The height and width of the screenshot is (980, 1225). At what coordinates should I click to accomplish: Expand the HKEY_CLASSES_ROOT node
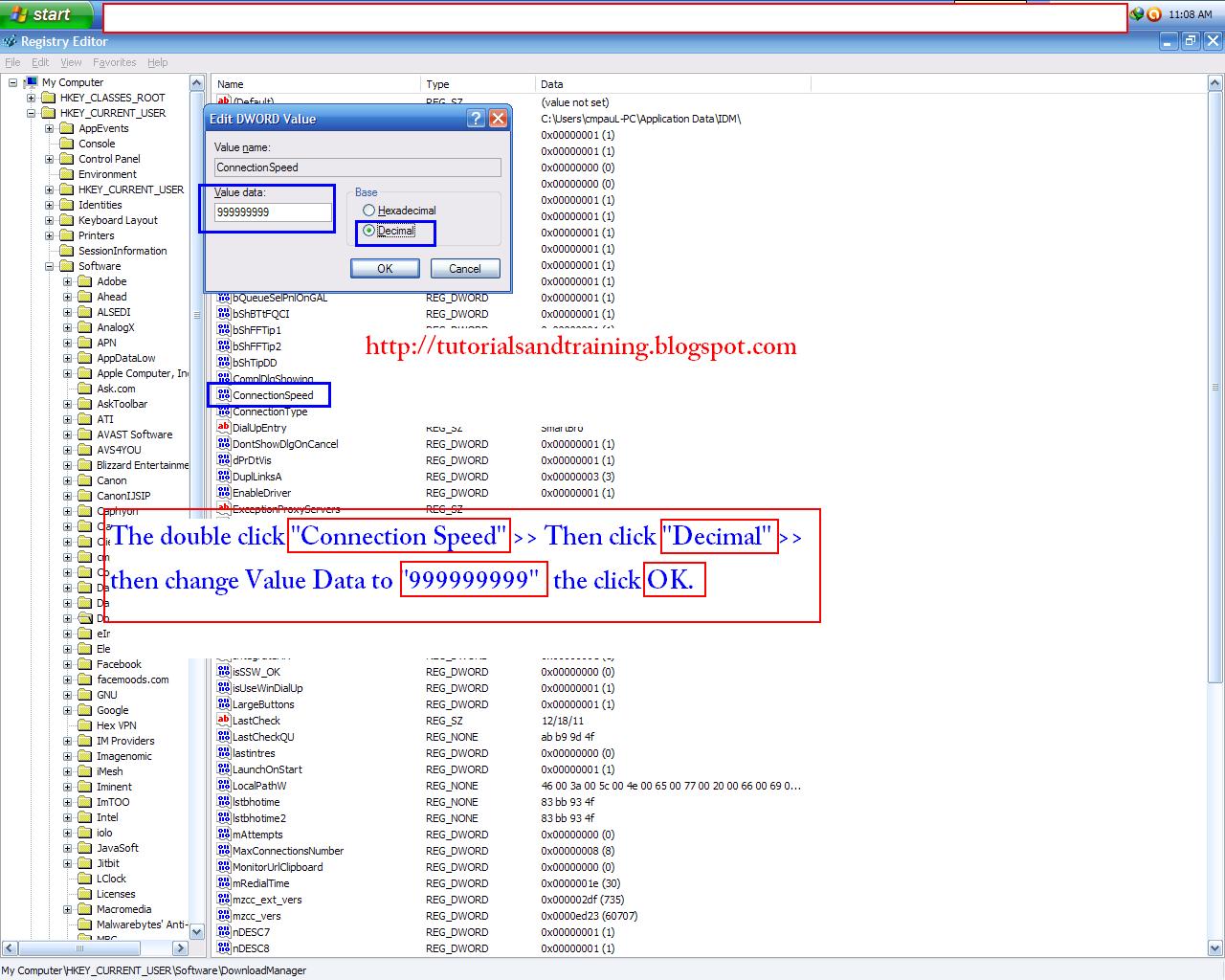click(32, 98)
